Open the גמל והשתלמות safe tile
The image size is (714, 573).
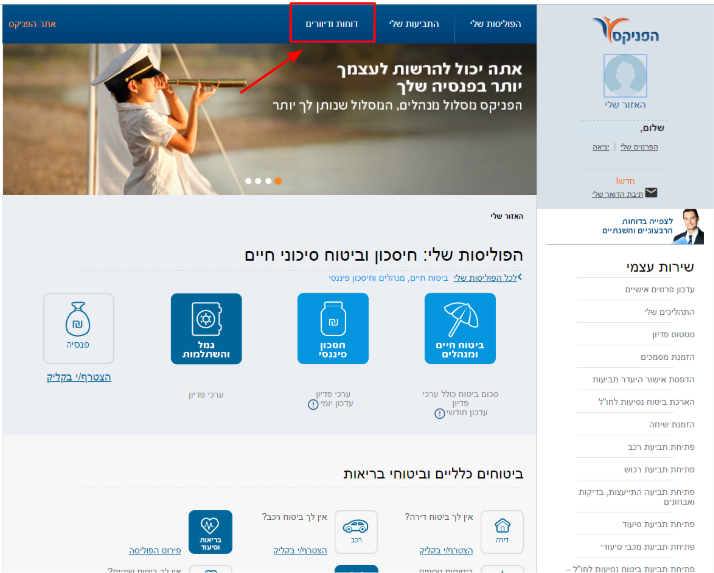(x=206, y=328)
